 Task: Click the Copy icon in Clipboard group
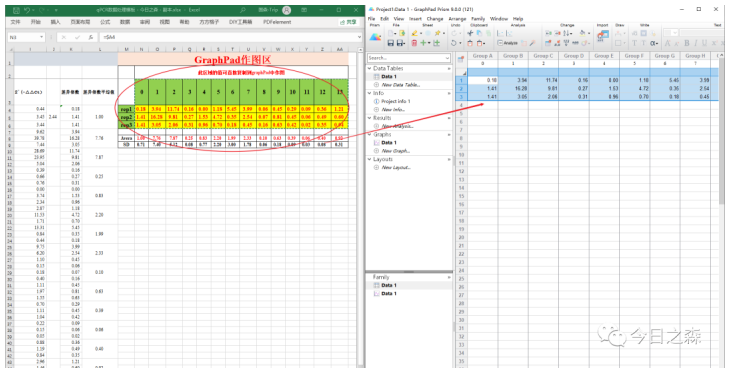(x=479, y=33)
